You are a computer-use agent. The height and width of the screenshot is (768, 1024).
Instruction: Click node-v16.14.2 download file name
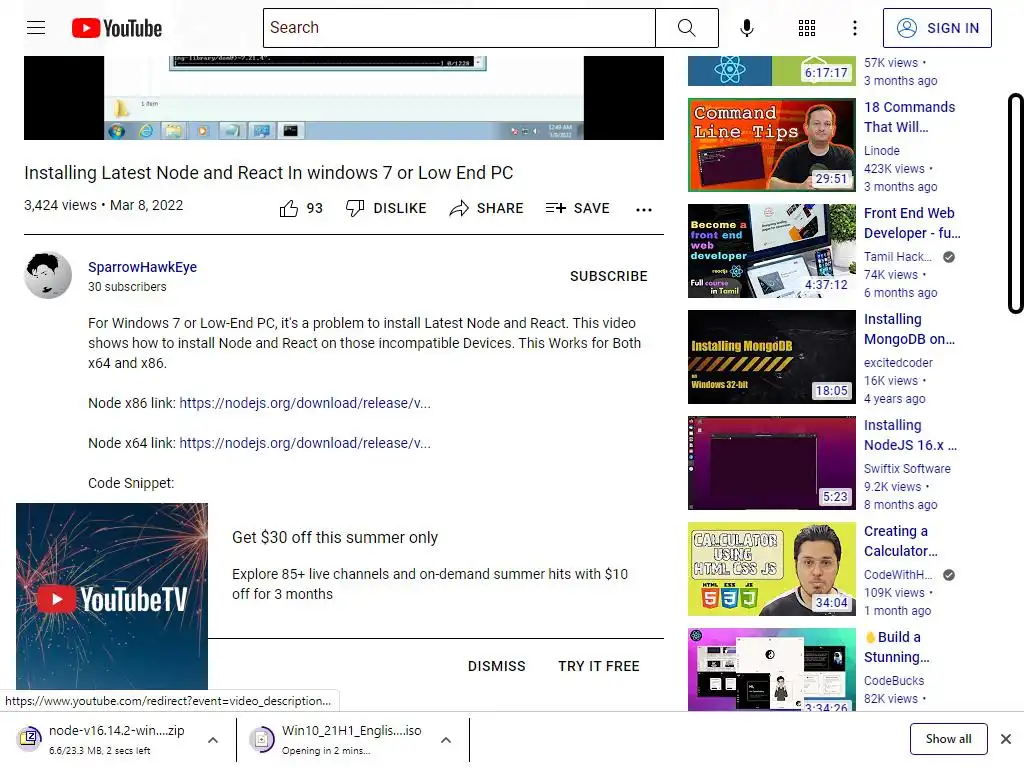[117, 731]
